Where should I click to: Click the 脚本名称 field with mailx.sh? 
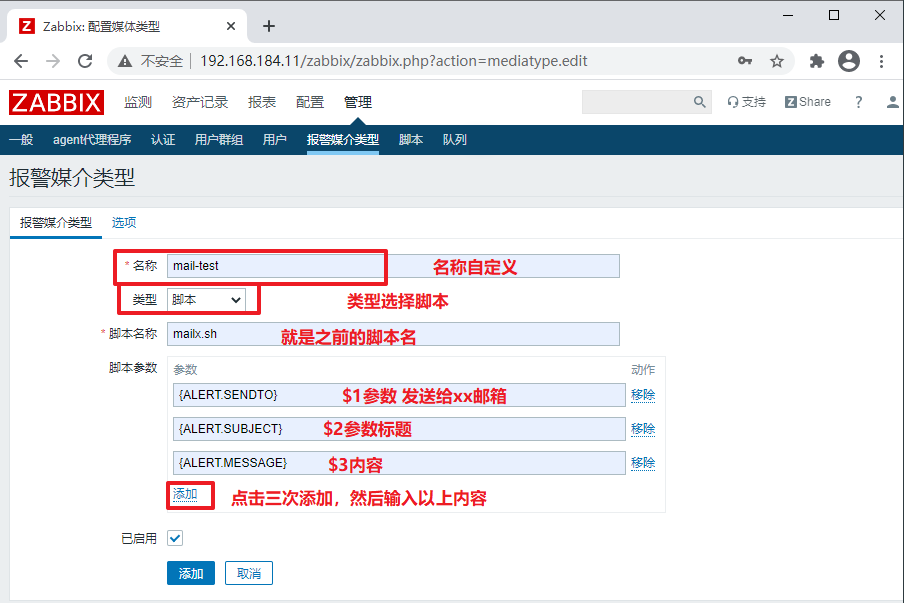[x=393, y=334]
